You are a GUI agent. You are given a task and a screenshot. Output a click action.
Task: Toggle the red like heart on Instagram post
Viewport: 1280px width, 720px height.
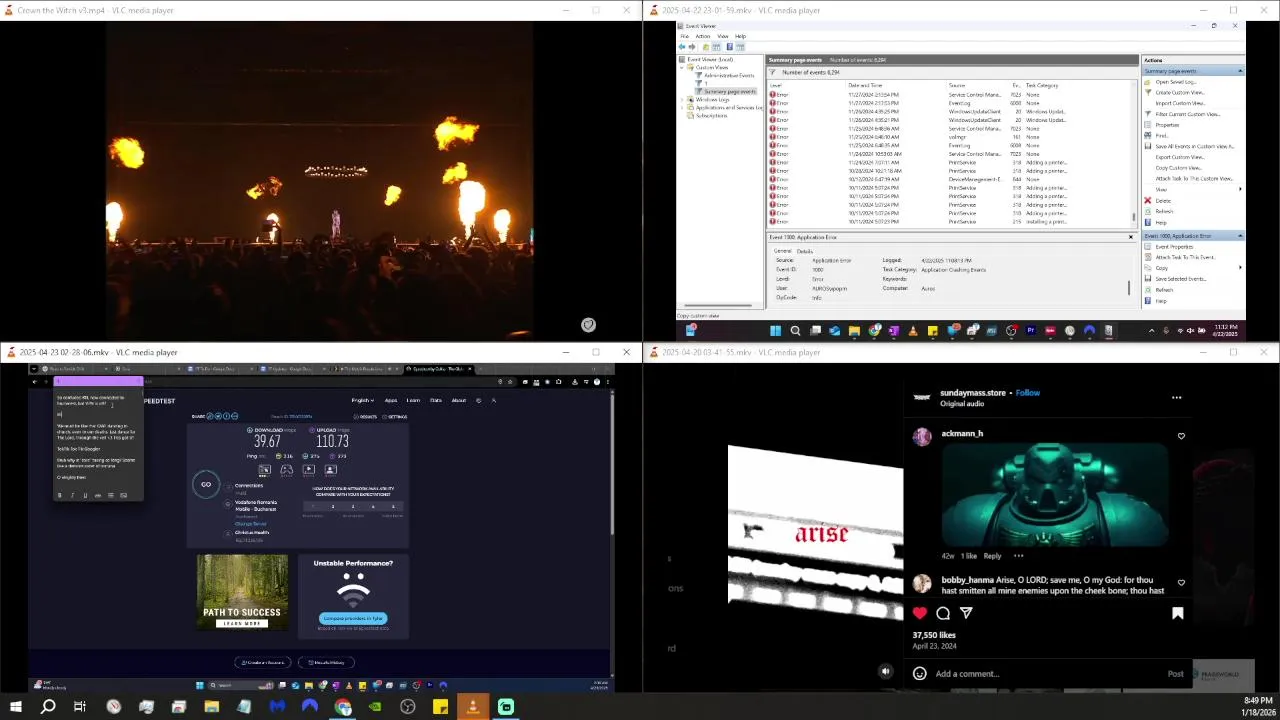tap(920, 613)
